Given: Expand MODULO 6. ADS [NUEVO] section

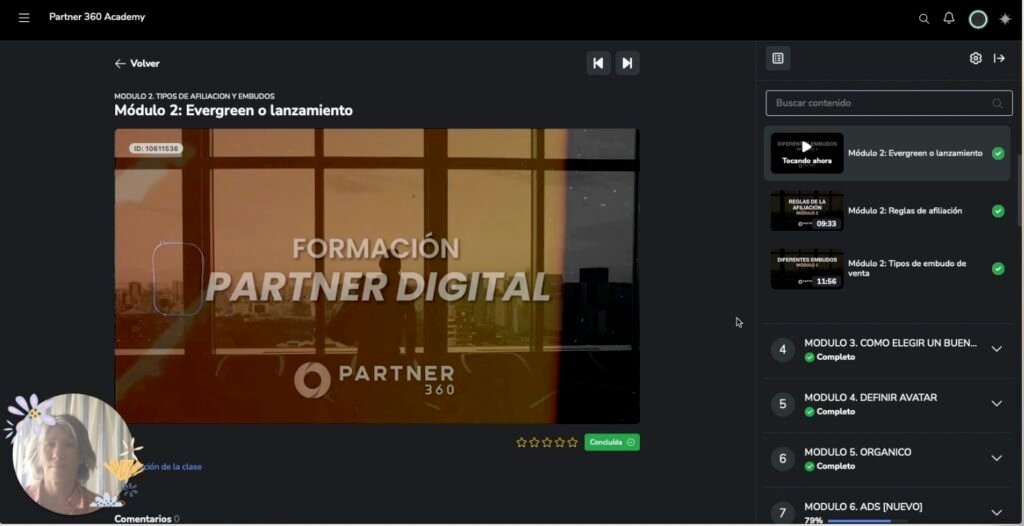Looking at the screenshot, I should pos(997,512).
